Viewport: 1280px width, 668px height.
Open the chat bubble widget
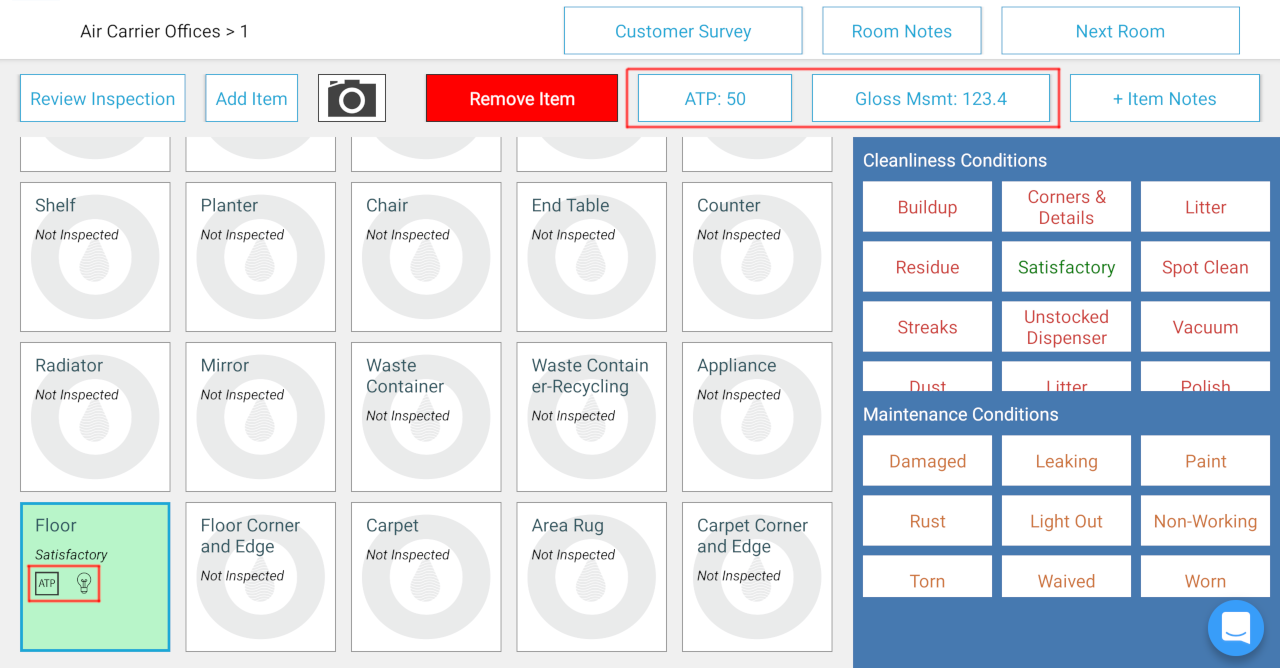pyautogui.click(x=1235, y=627)
